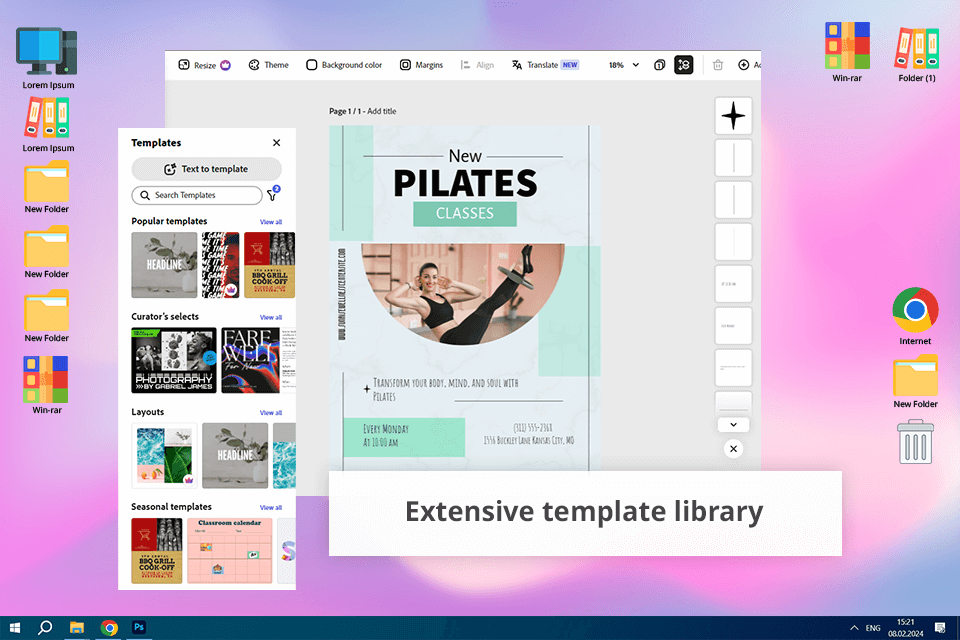Open New Folder on right side of desktop
The image size is (960, 640).
tap(915, 382)
